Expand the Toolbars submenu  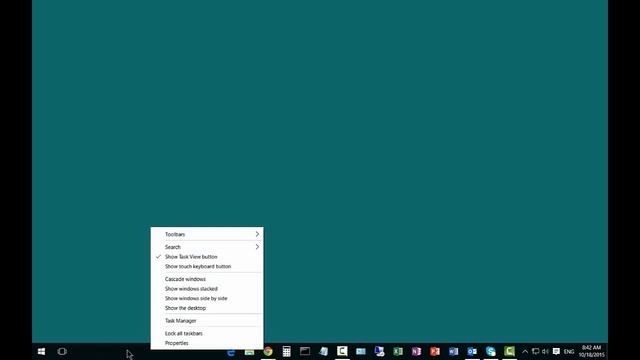207,234
